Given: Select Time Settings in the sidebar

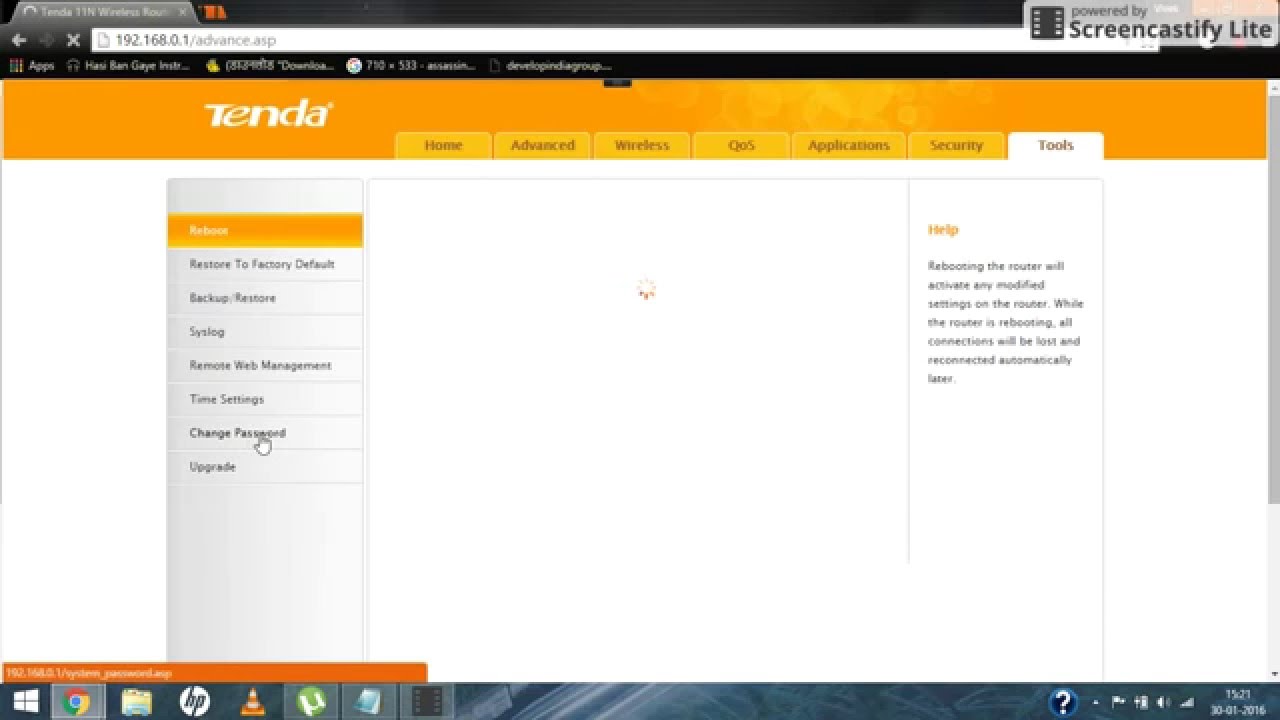Looking at the screenshot, I should point(265,399).
